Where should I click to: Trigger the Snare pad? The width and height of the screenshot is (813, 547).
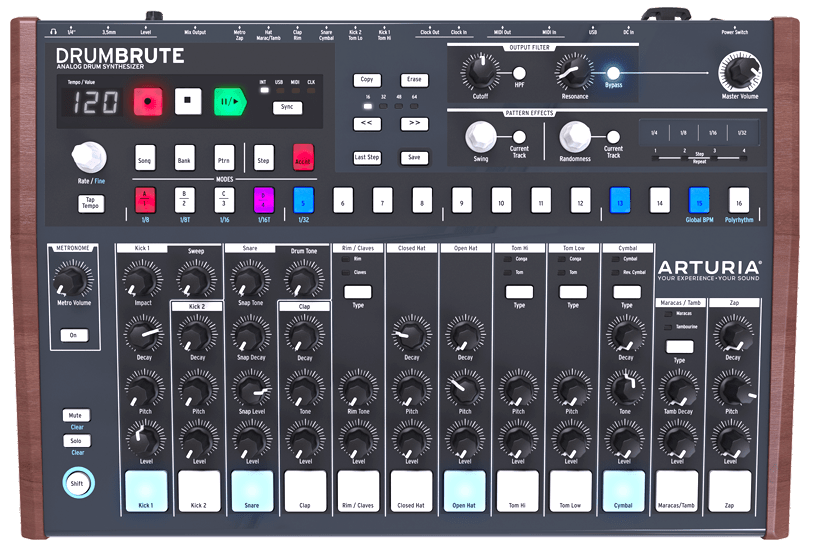(253, 491)
